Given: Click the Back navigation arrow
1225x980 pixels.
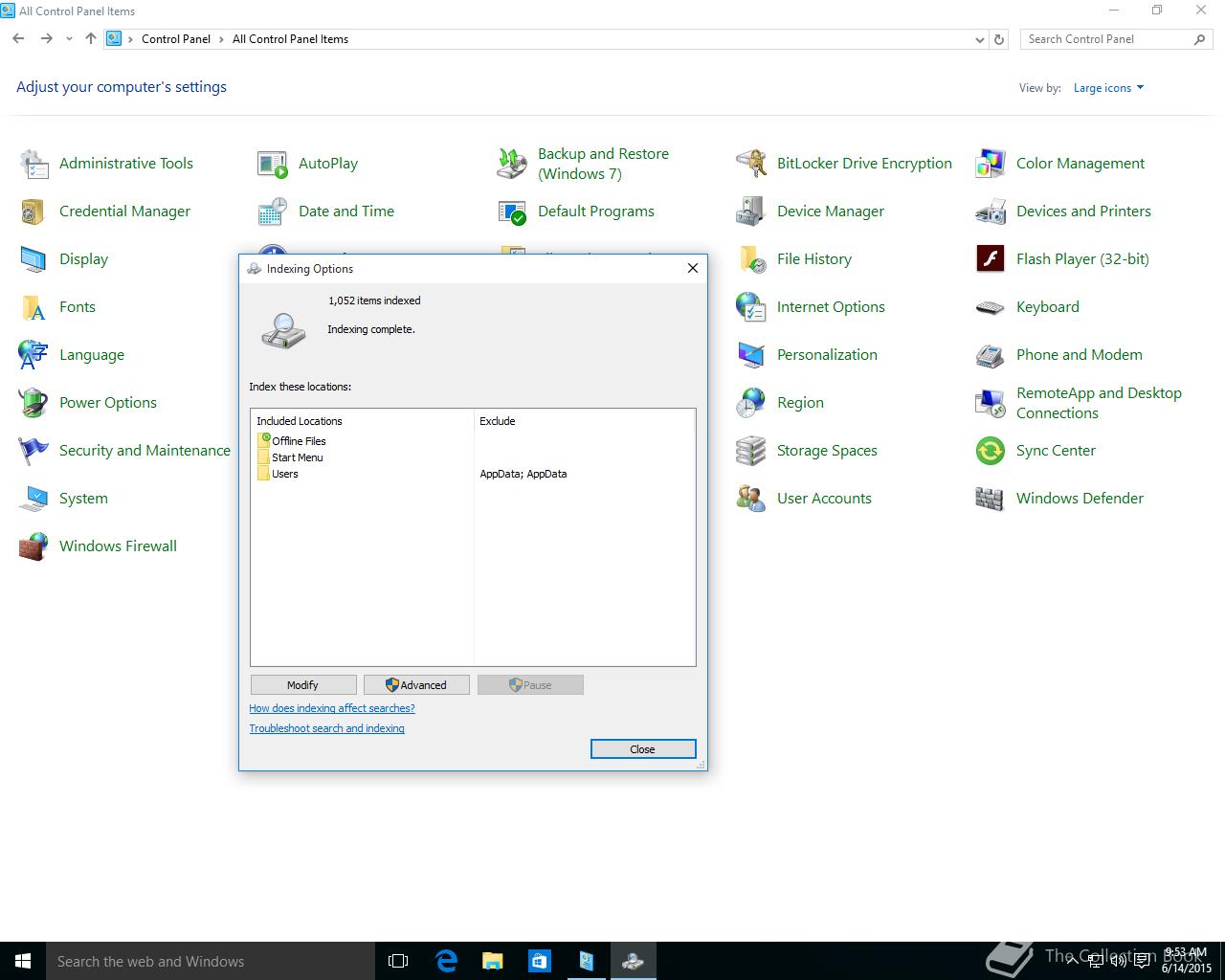Looking at the screenshot, I should click(x=18, y=39).
